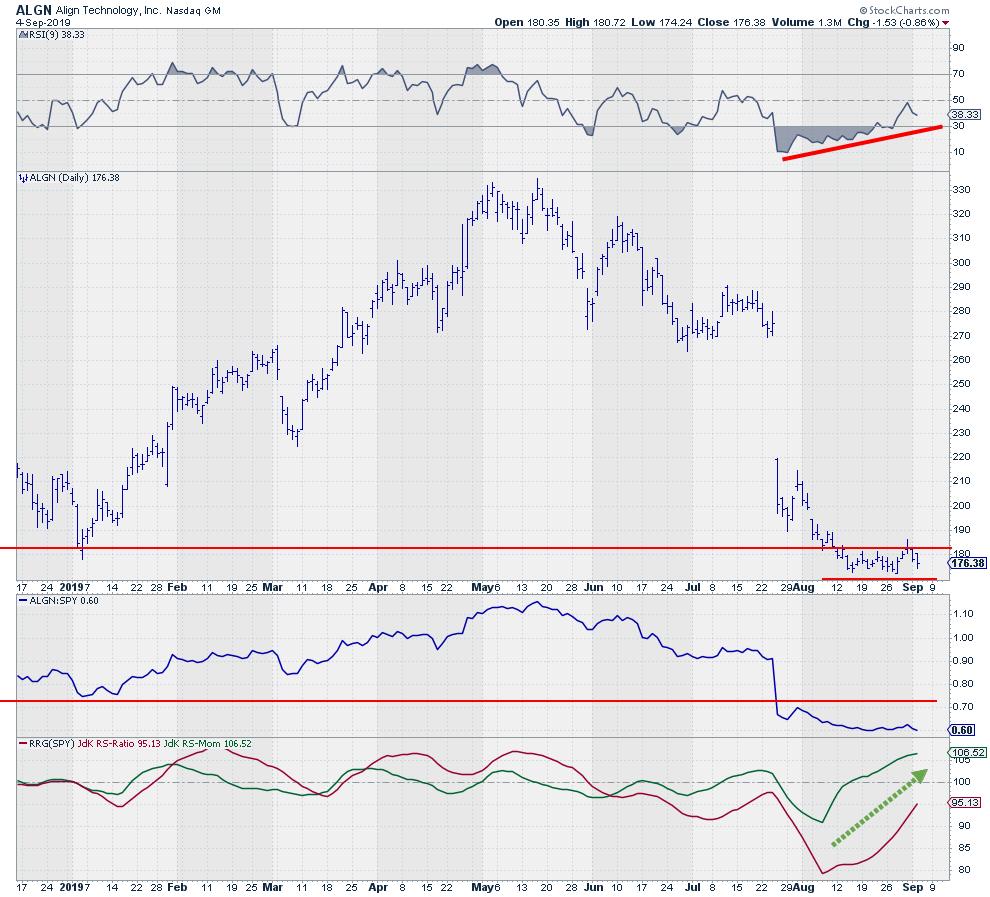Click the "Chg -1.53 (-0.86%)" header value
The width and height of the screenshot is (990, 897).
[x=893, y=22]
